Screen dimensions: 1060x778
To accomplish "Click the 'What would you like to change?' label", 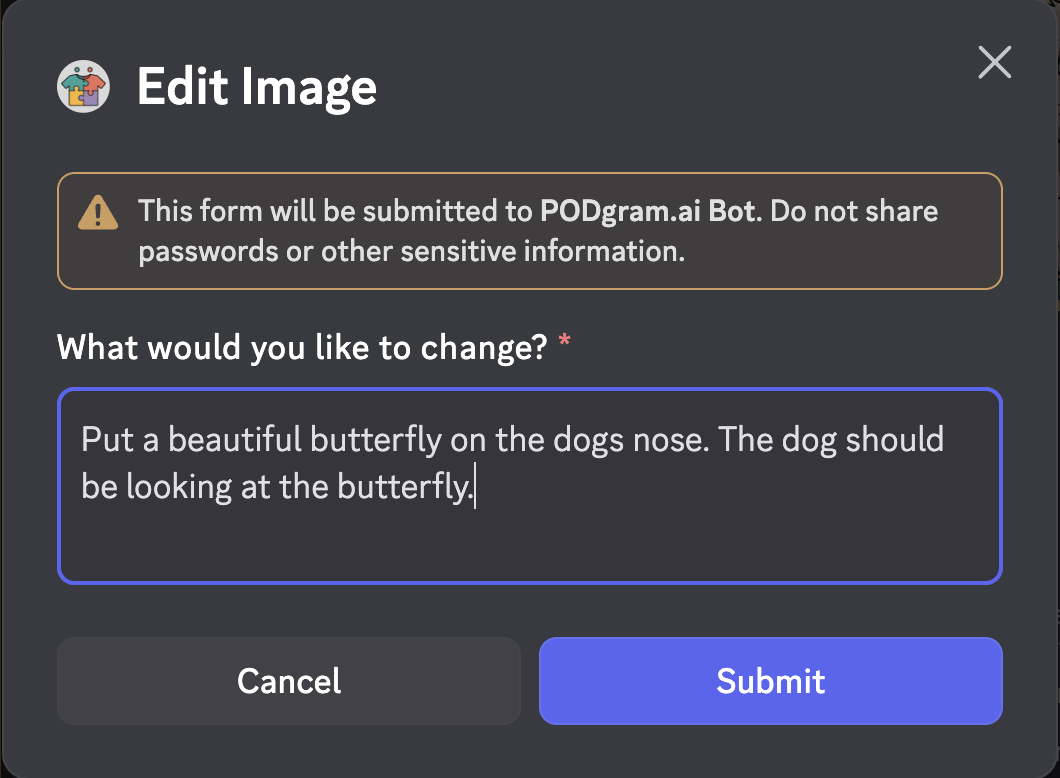I will [x=302, y=347].
